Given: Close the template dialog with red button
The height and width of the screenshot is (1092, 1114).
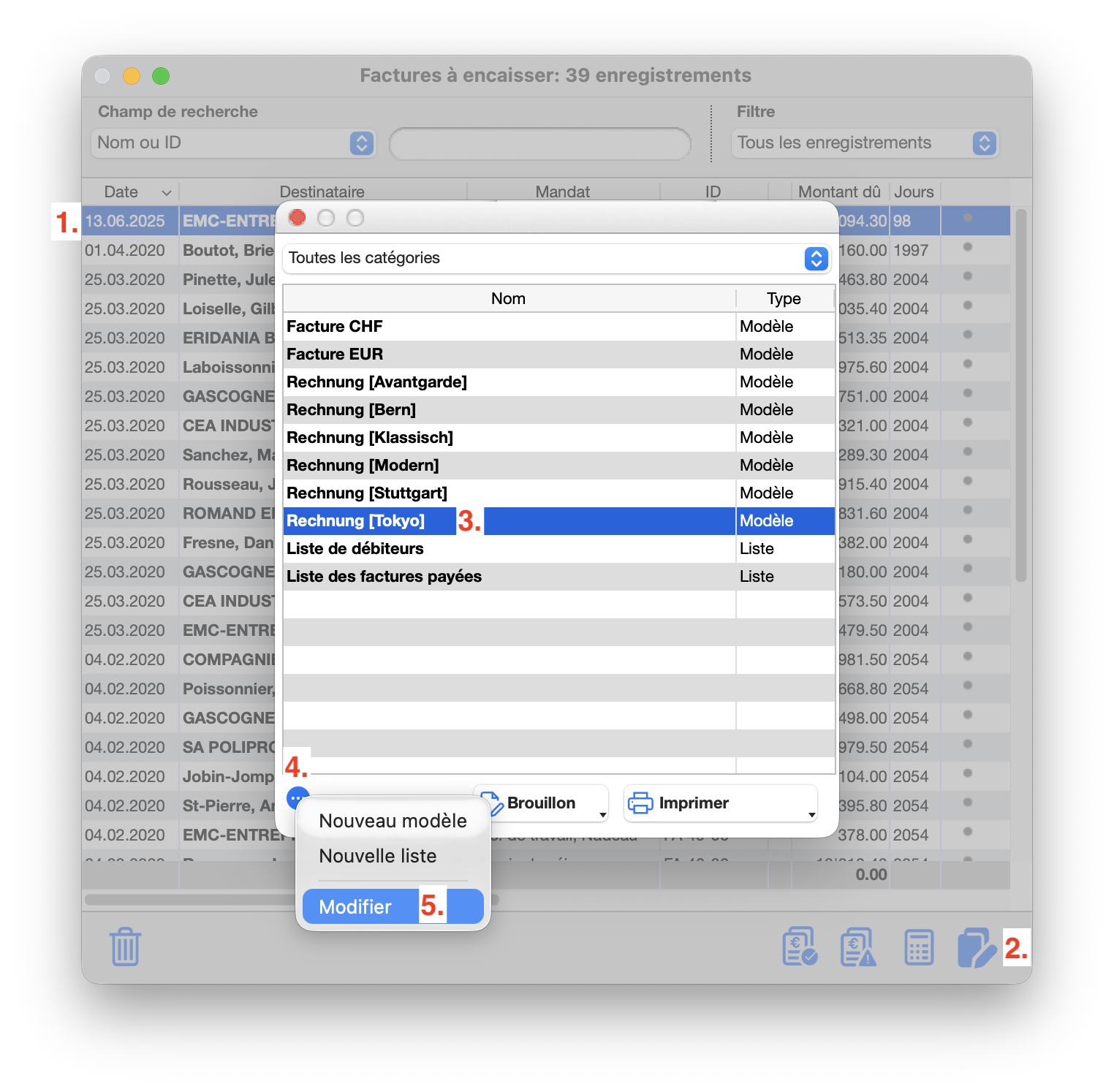Looking at the screenshot, I should [x=298, y=218].
